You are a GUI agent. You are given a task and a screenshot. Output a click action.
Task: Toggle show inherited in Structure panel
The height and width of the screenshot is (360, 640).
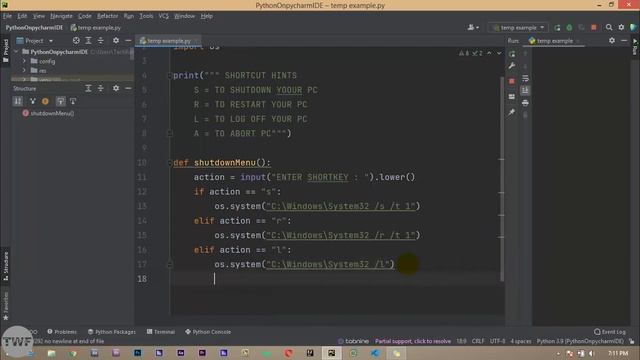pyautogui.click(x=33, y=101)
